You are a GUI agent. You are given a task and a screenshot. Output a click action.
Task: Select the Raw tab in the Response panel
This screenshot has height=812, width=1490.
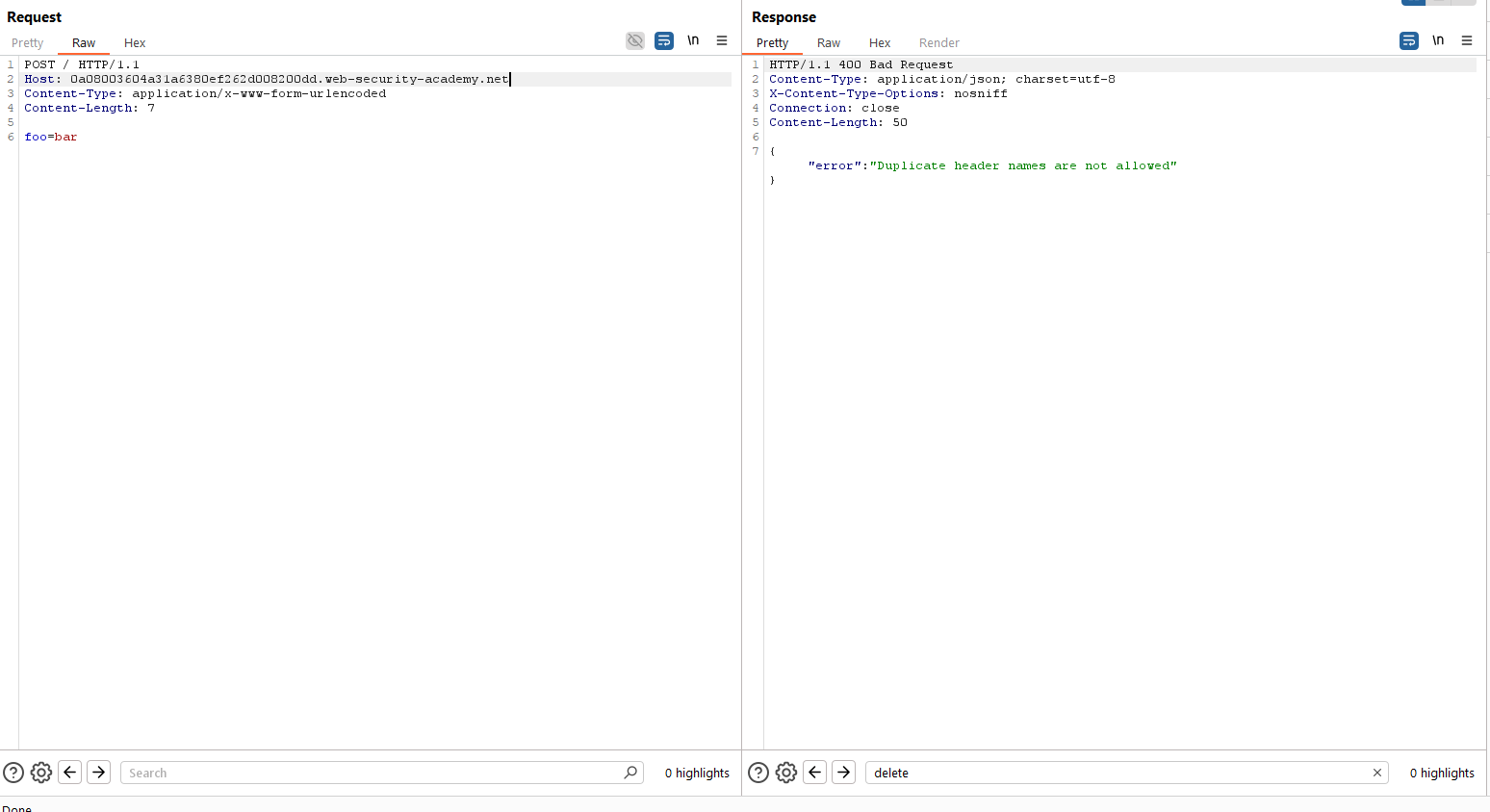pos(829,43)
